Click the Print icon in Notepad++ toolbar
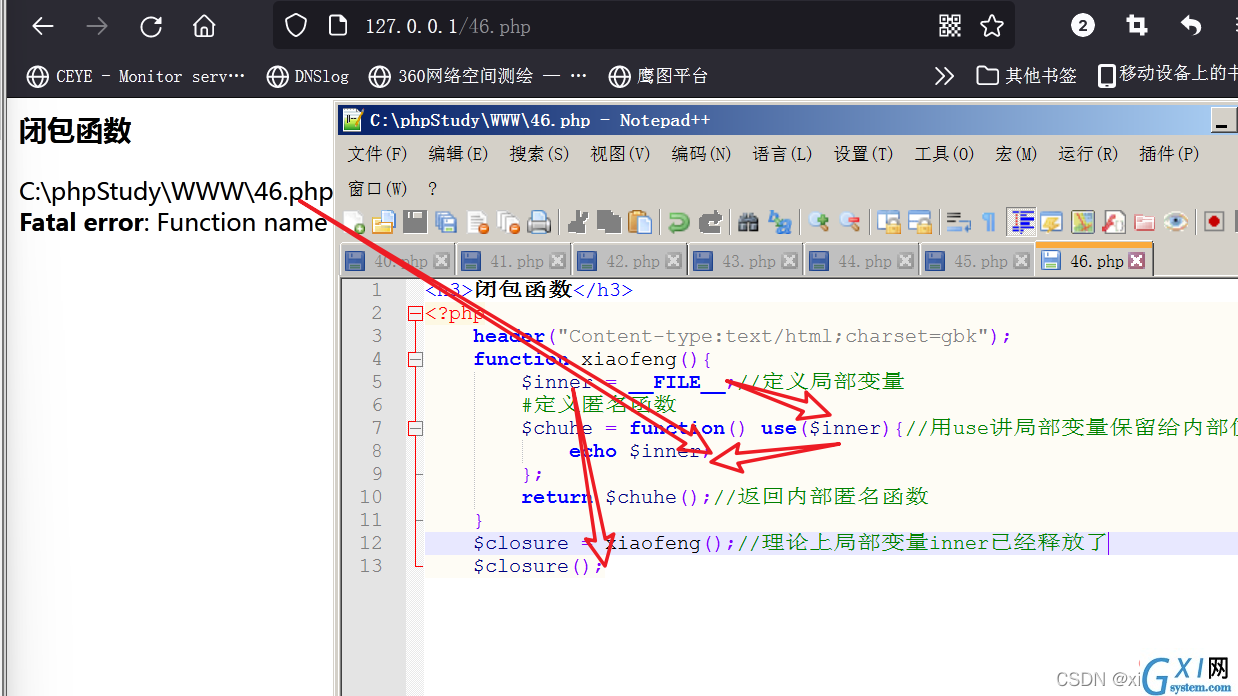 point(539,222)
